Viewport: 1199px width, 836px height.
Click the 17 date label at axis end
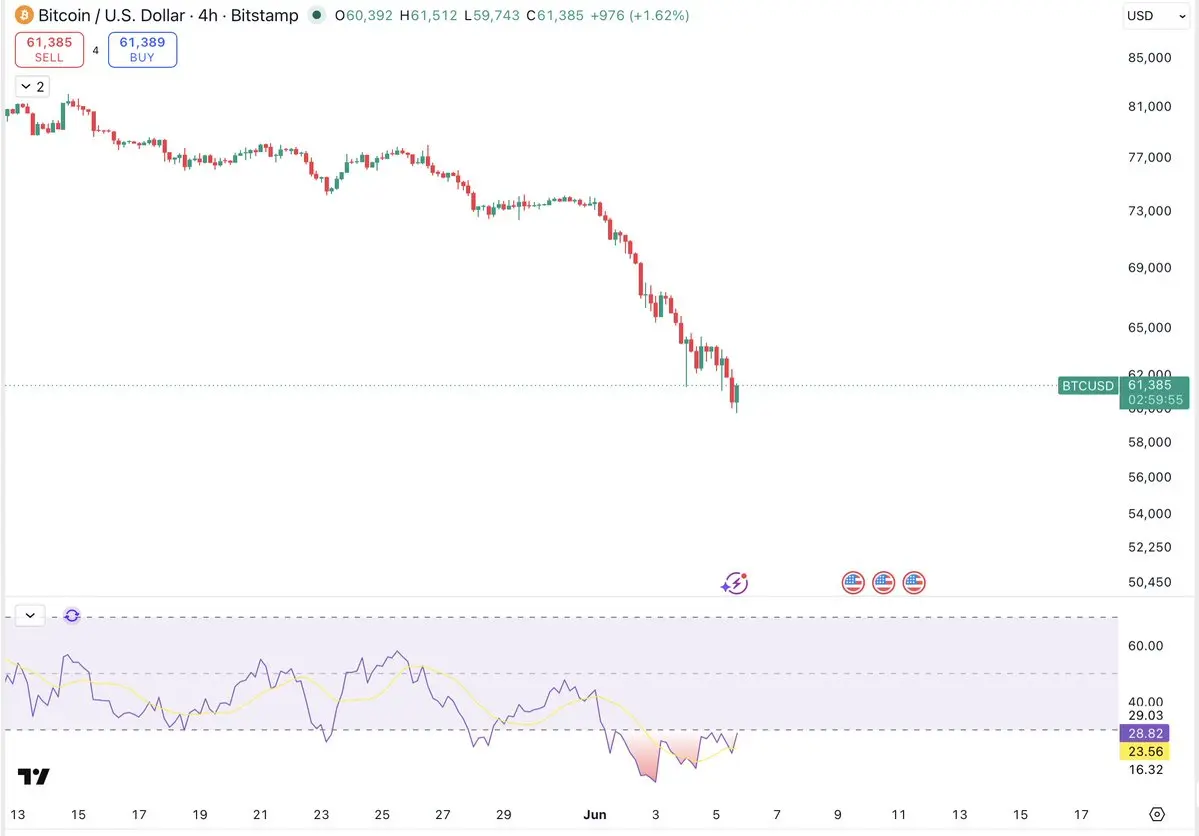click(x=1080, y=815)
